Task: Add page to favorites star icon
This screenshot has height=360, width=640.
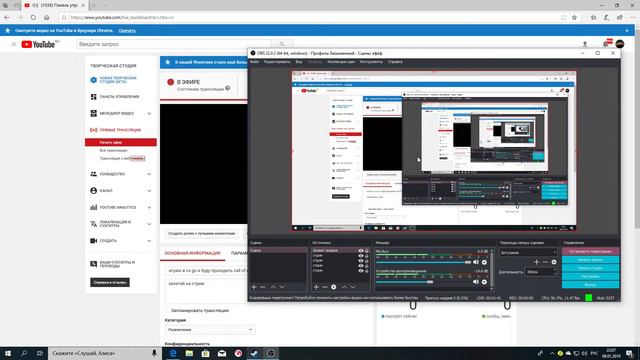Action: (x=574, y=18)
